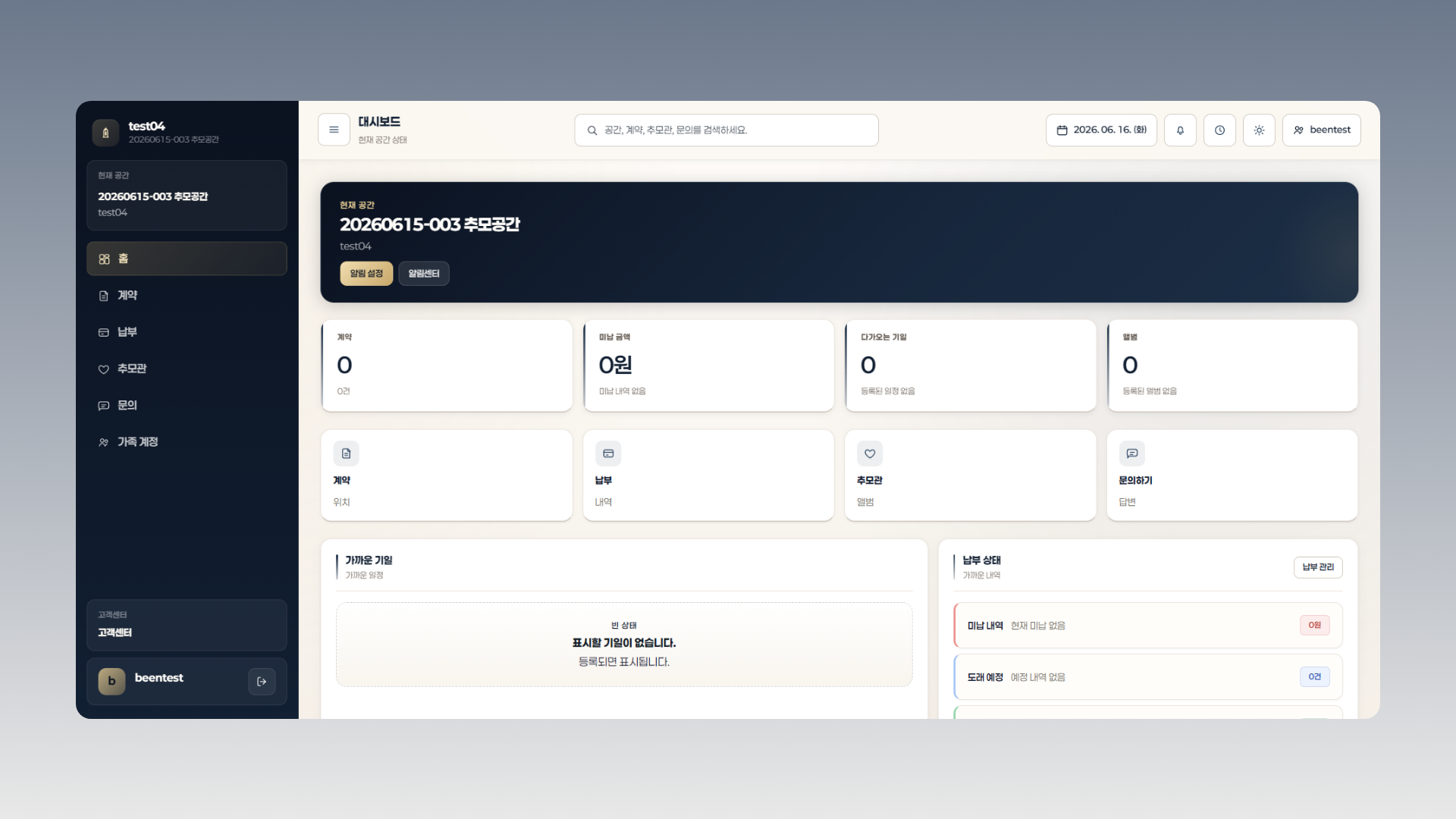Click the heart icon beside 추모관 in the sidebar
This screenshot has height=819, width=1456.
click(104, 369)
